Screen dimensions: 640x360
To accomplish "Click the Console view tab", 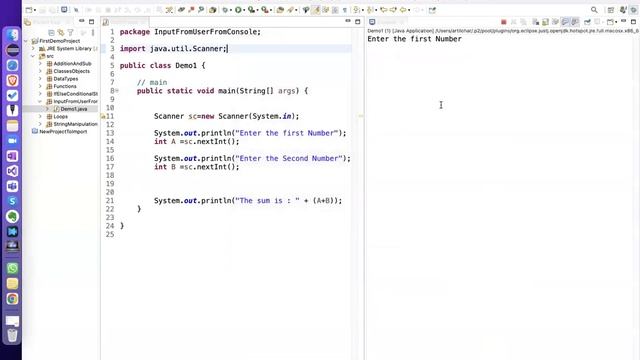I will [386, 22].
